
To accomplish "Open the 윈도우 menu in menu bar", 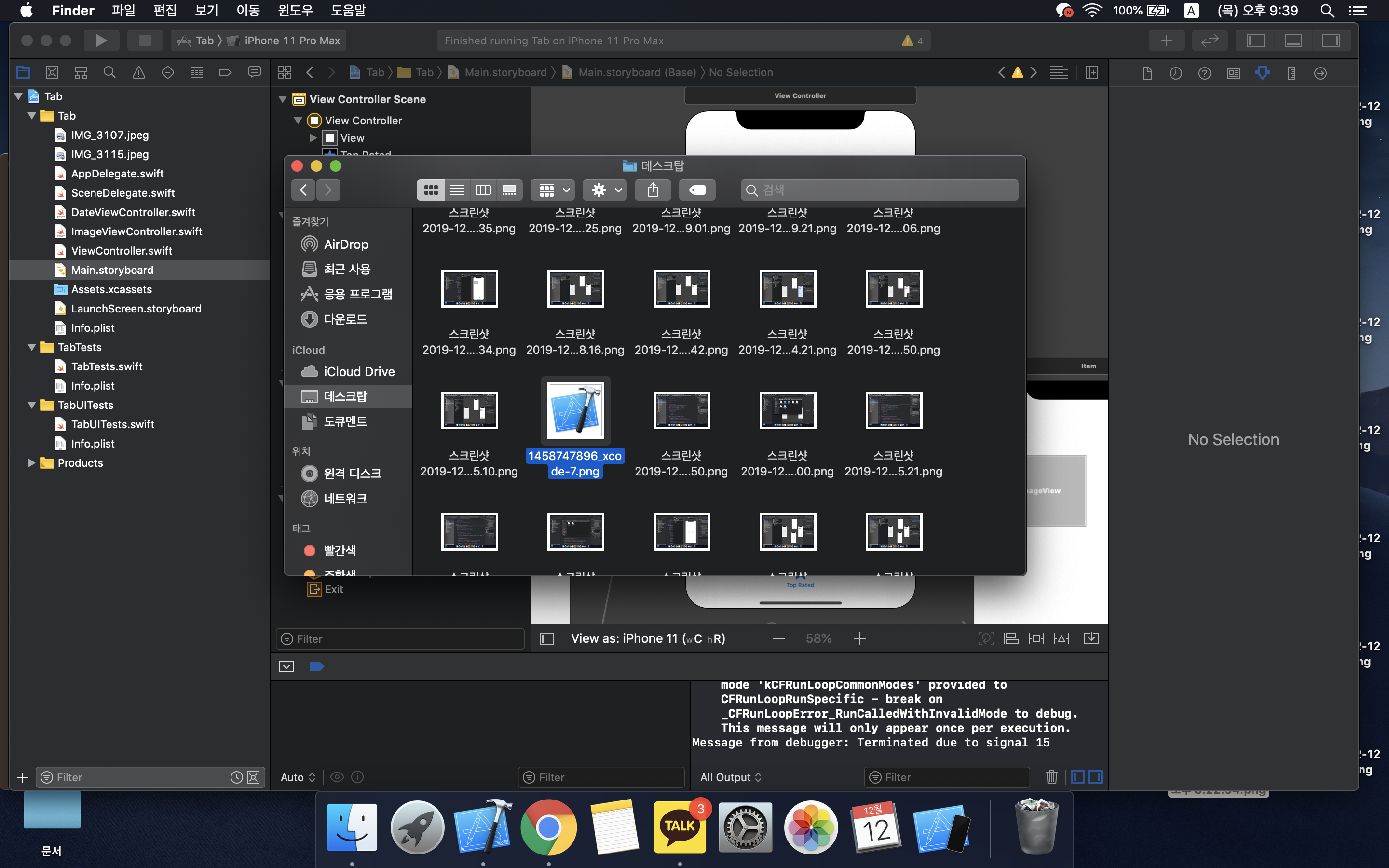I will click(x=295, y=10).
